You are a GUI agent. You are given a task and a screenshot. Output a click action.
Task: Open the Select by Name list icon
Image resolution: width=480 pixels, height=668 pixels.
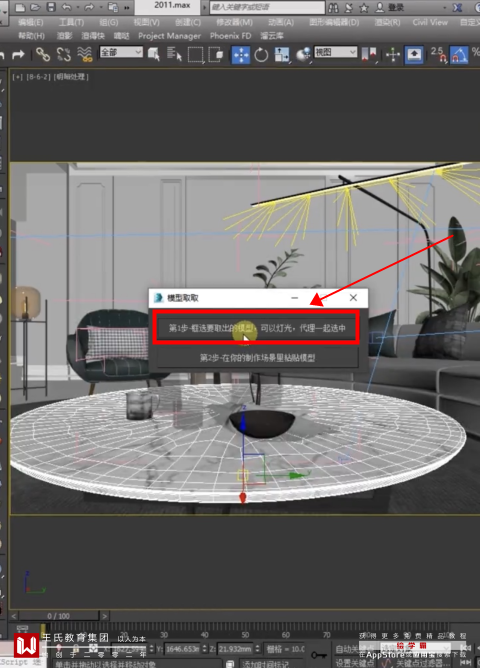coord(174,54)
